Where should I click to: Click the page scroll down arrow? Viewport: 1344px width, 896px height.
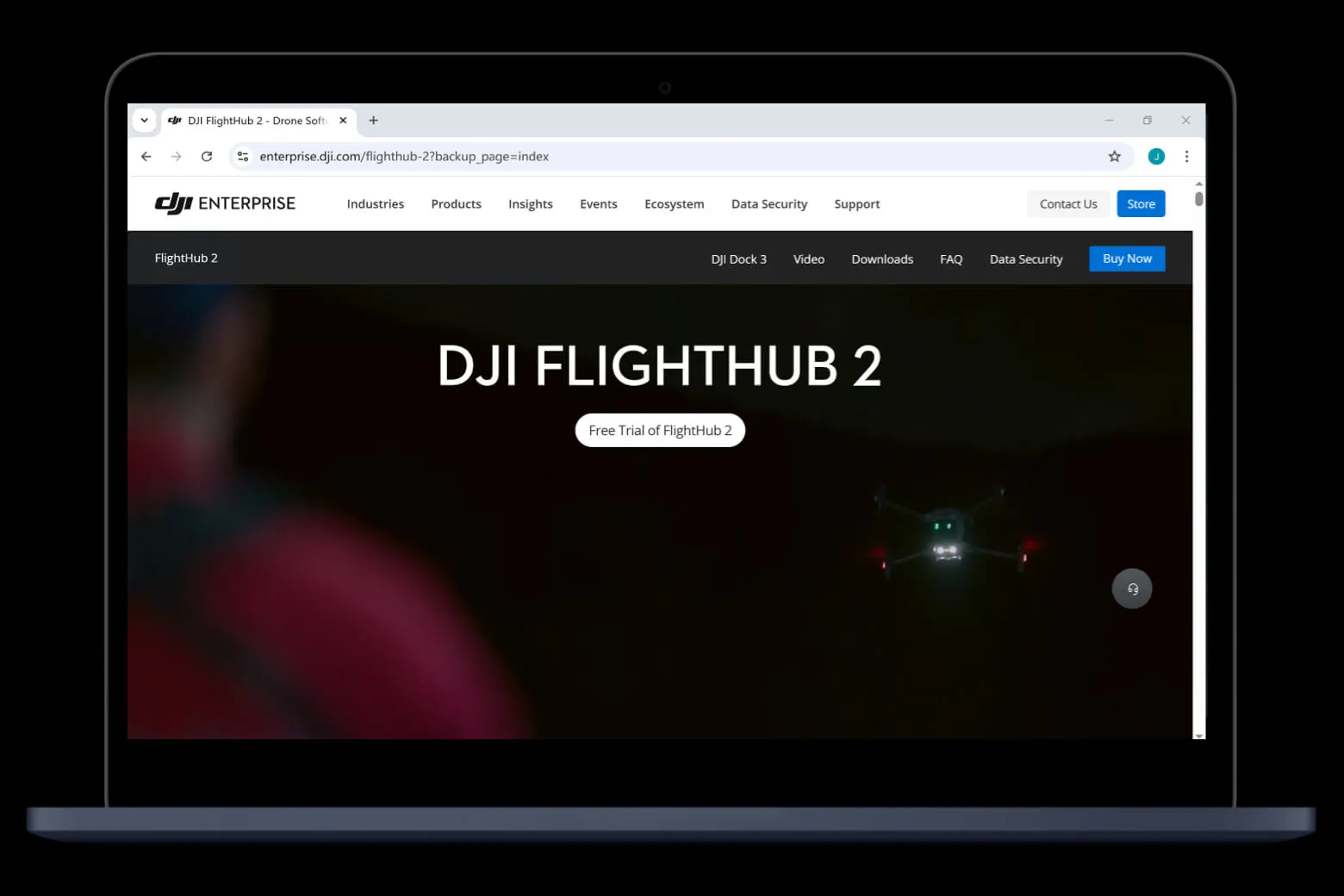pos(1198,735)
